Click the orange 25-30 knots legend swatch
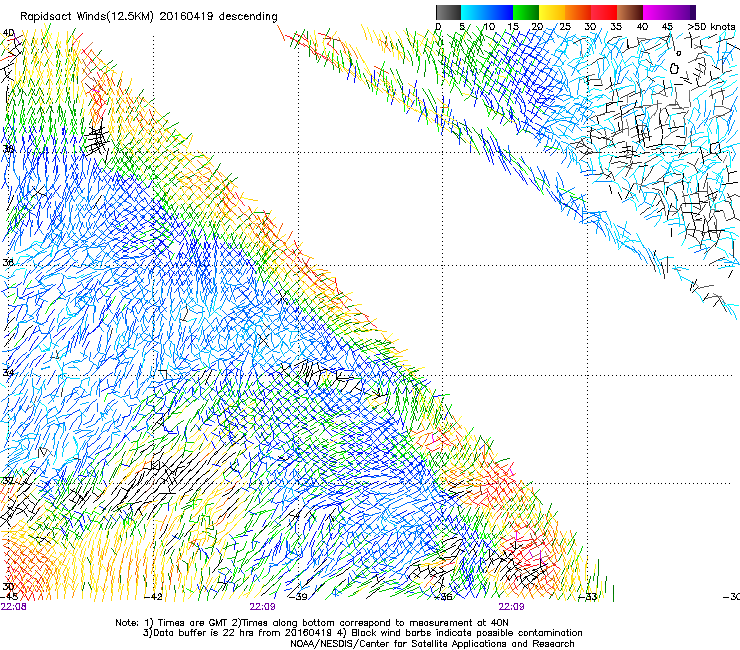Image resolution: width=740 pixels, height=650 pixels. click(578, 12)
